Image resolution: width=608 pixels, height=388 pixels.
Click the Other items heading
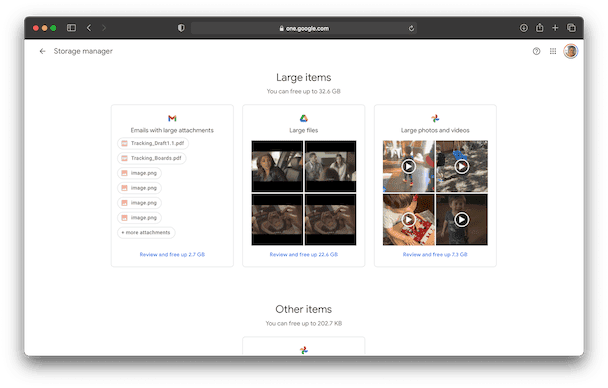click(304, 309)
